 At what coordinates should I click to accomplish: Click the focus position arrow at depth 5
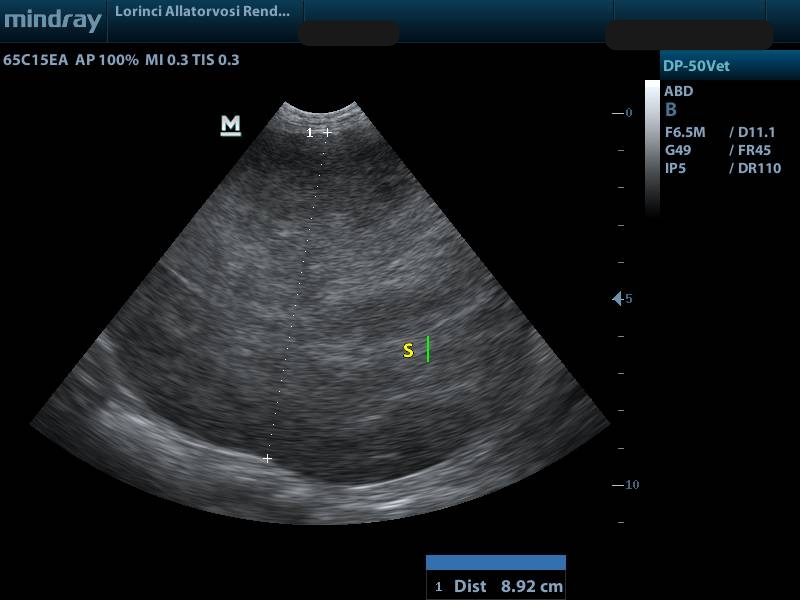point(618,299)
